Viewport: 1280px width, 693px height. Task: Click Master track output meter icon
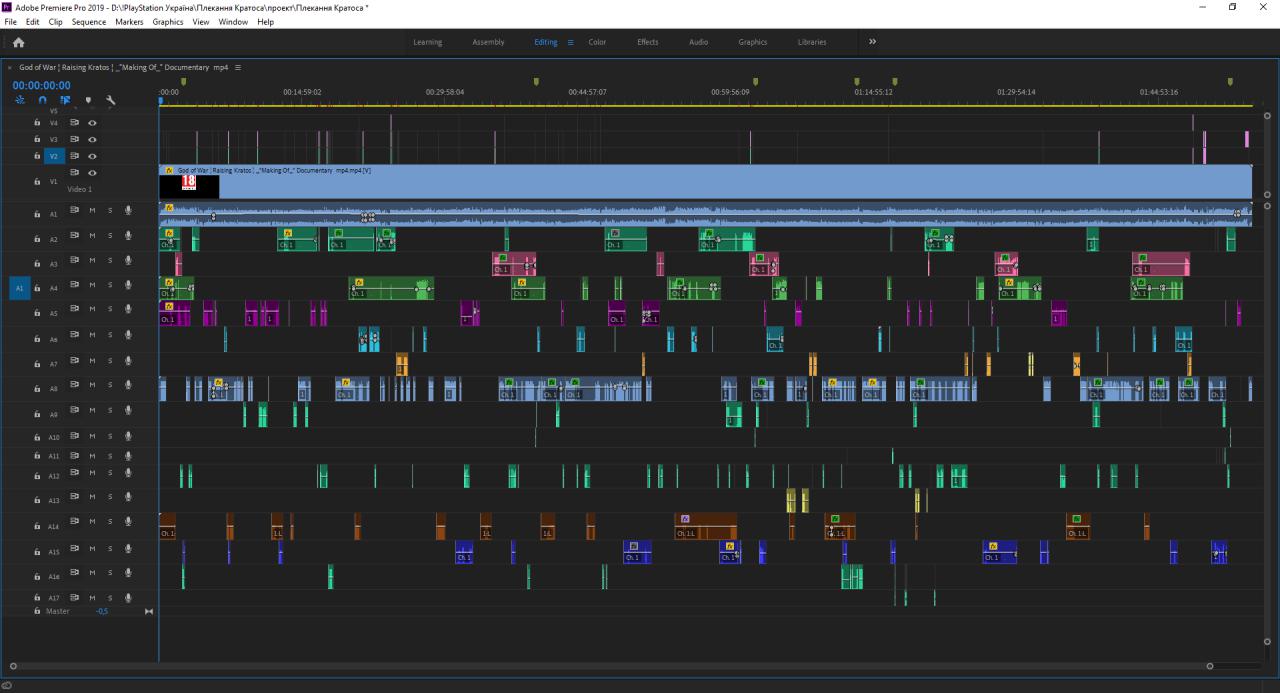149,611
